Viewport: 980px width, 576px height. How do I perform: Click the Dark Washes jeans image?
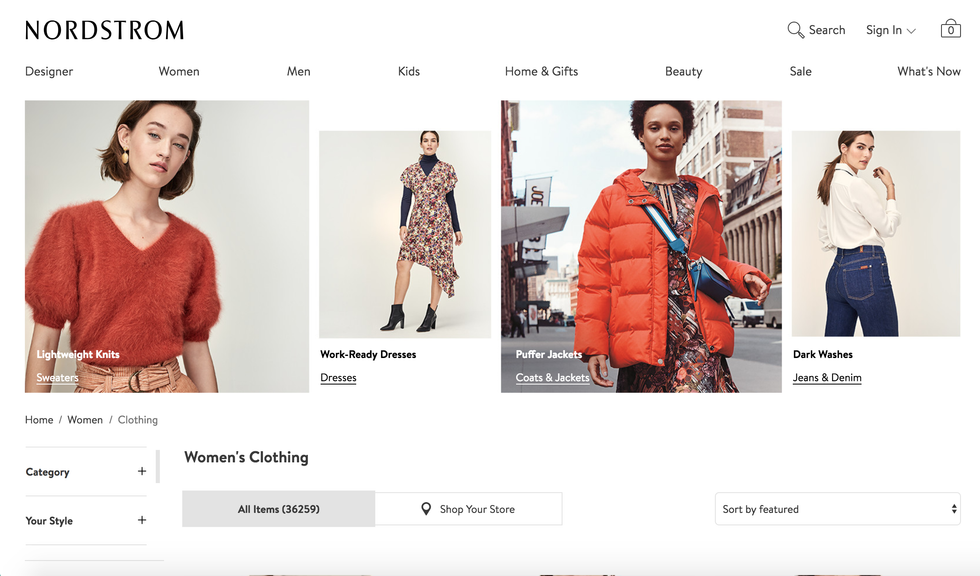[x=875, y=234]
